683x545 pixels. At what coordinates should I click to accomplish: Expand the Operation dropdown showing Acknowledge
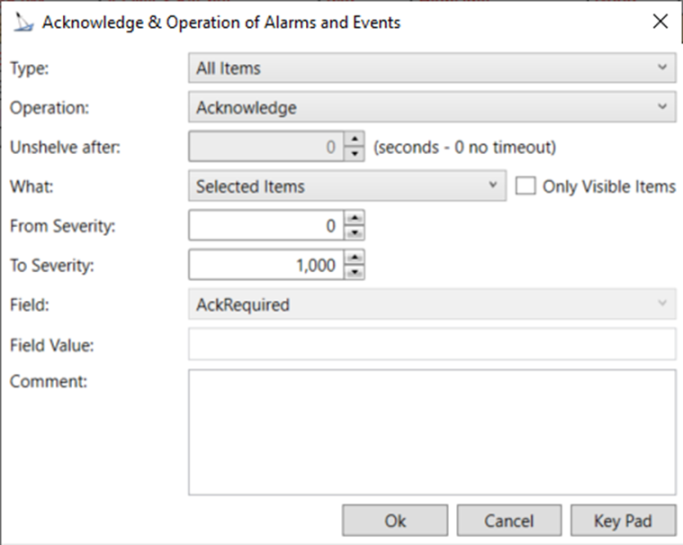tap(431, 107)
